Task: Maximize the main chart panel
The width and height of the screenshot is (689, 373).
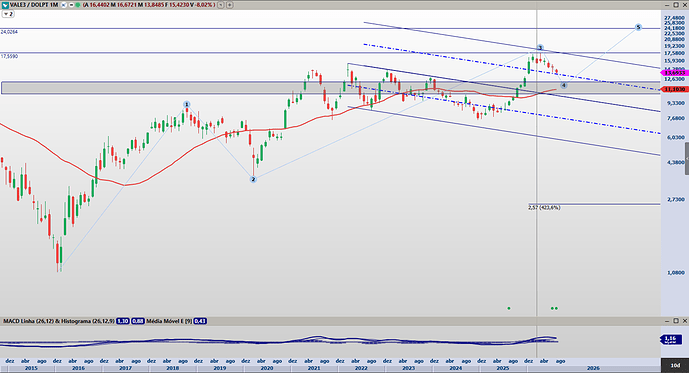Action: click(676, 5)
